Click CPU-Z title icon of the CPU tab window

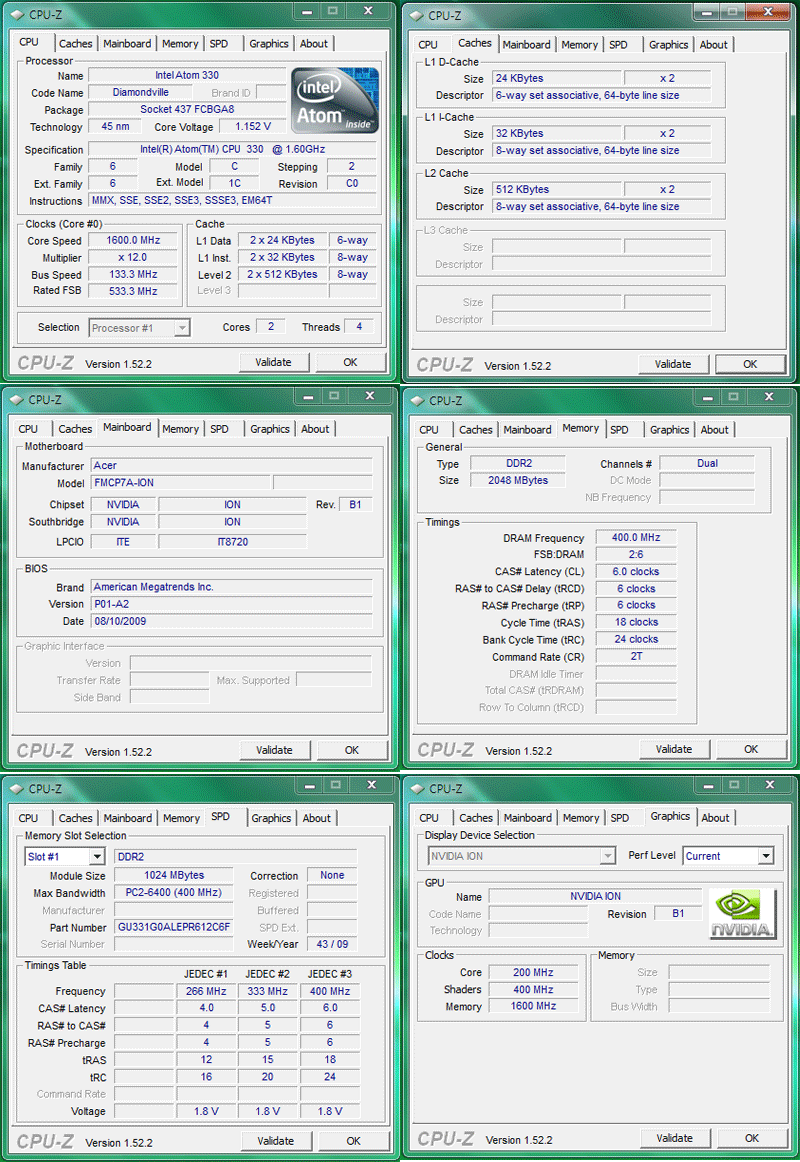point(17,14)
